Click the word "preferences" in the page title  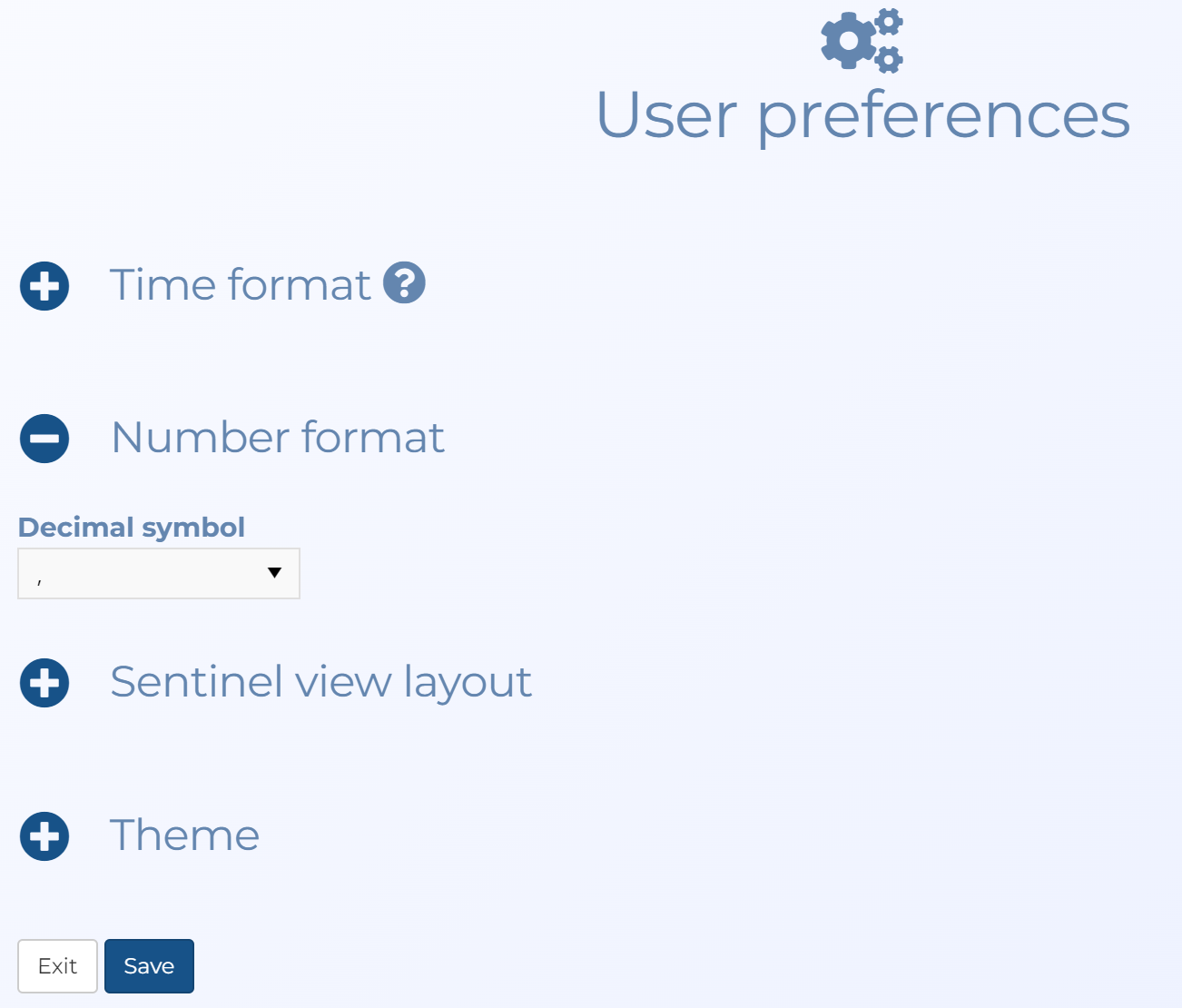coord(943,115)
